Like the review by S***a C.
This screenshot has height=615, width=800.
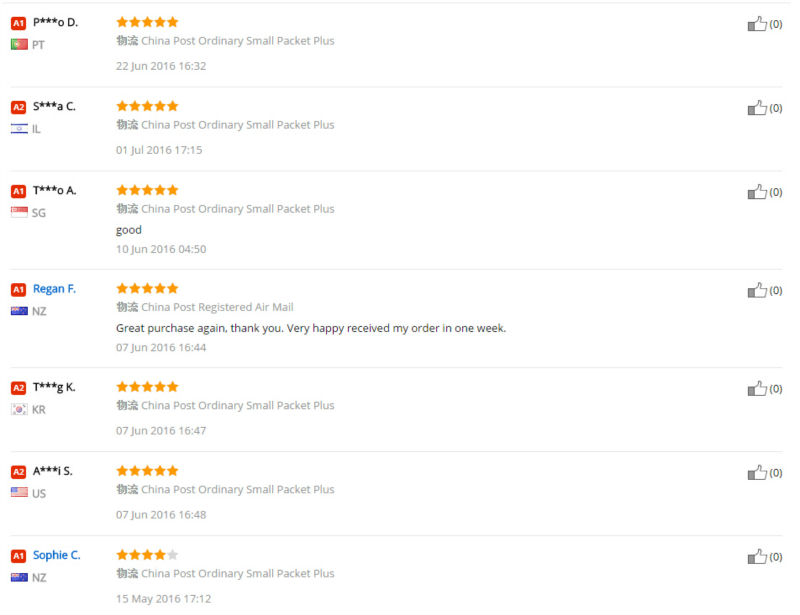pos(757,108)
